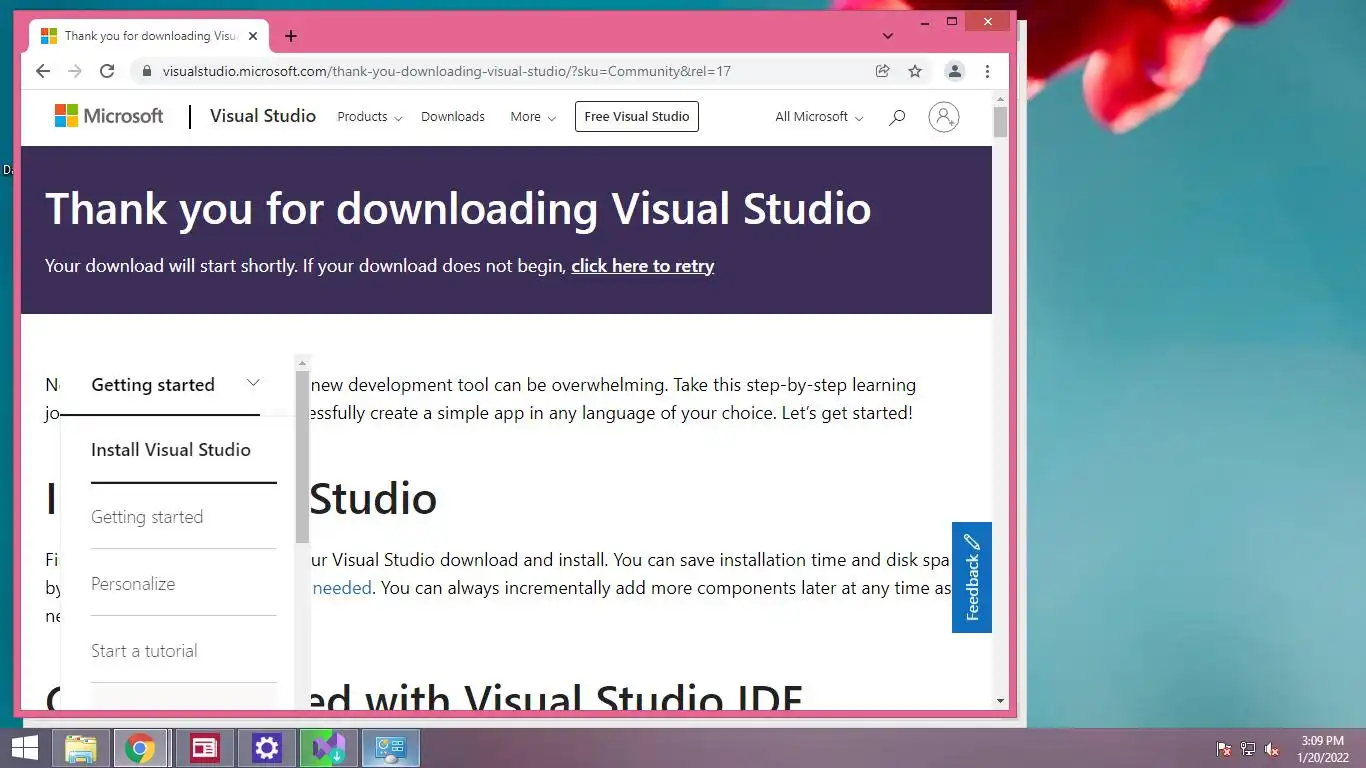Screen dimensions: 1366x768
Task: Open the site search magnifier icon
Action: point(897,117)
